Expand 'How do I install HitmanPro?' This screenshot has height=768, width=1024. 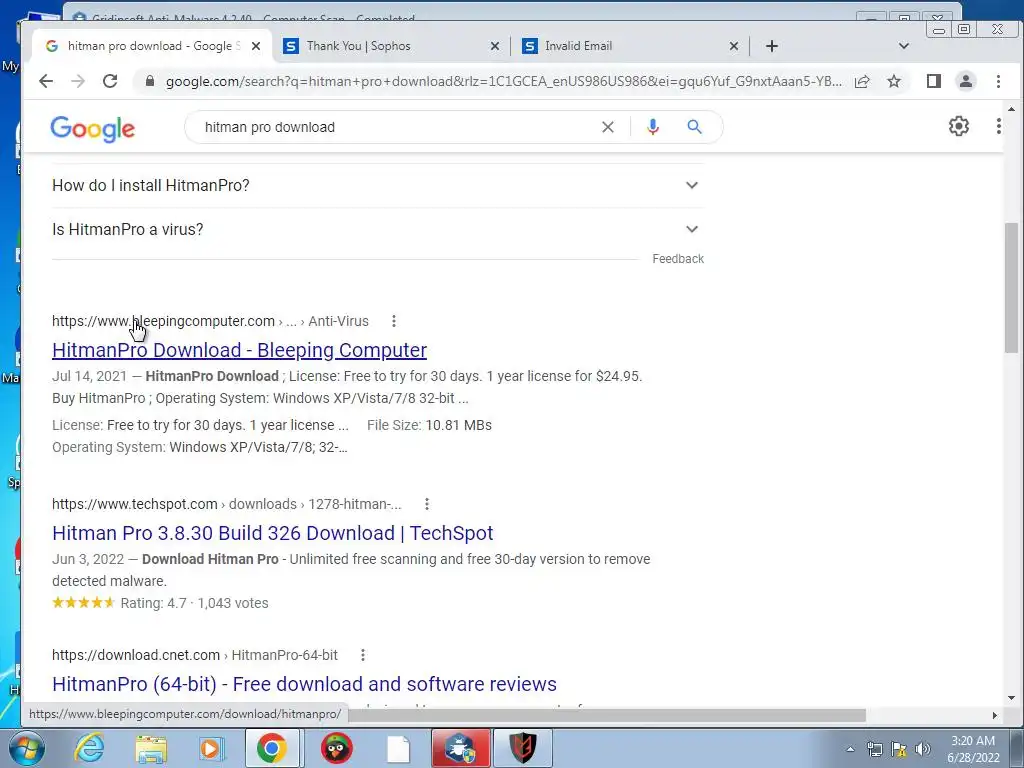coord(377,185)
